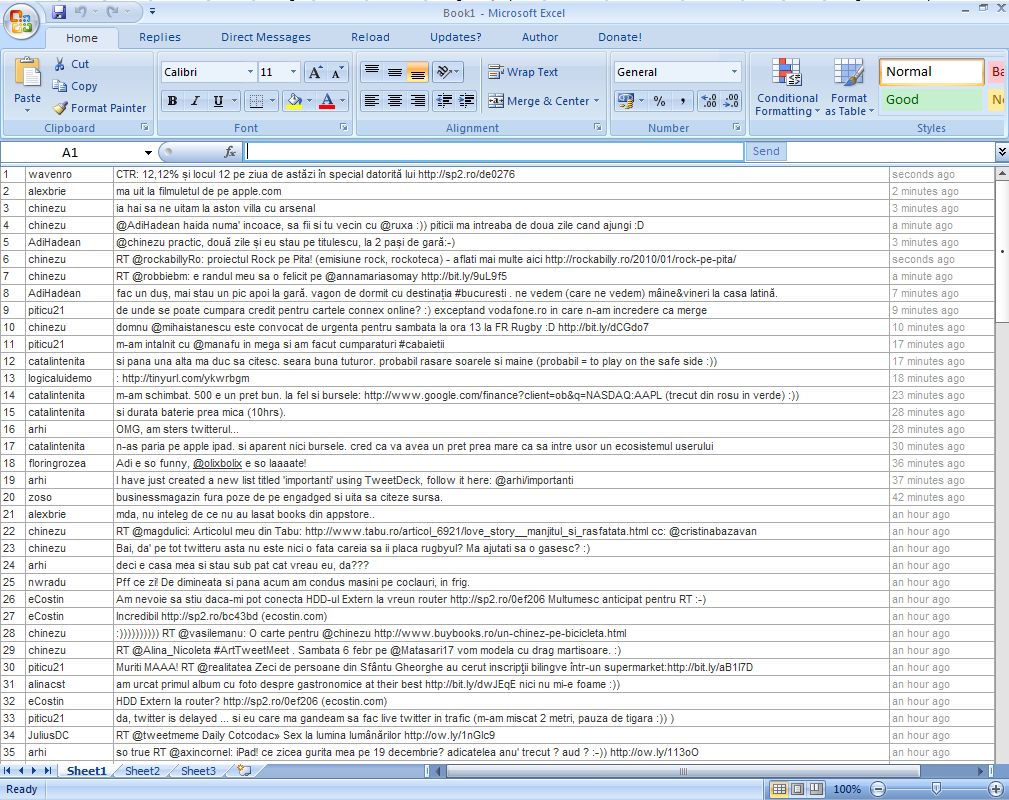Click the Paste clipboard icon
This screenshot has height=800, width=1009.
coord(27,74)
